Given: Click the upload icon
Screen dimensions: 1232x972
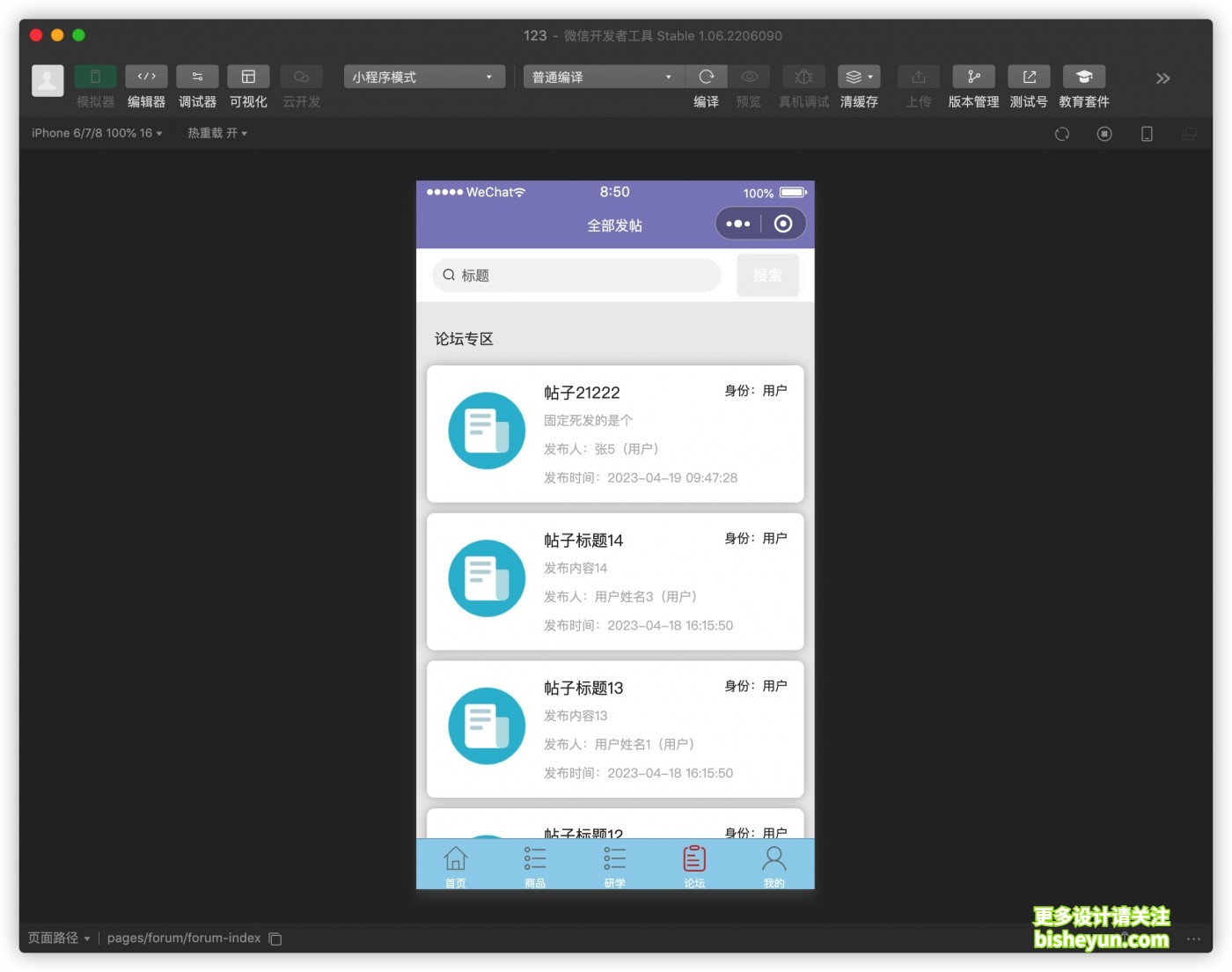Looking at the screenshot, I should pyautogui.click(x=918, y=77).
